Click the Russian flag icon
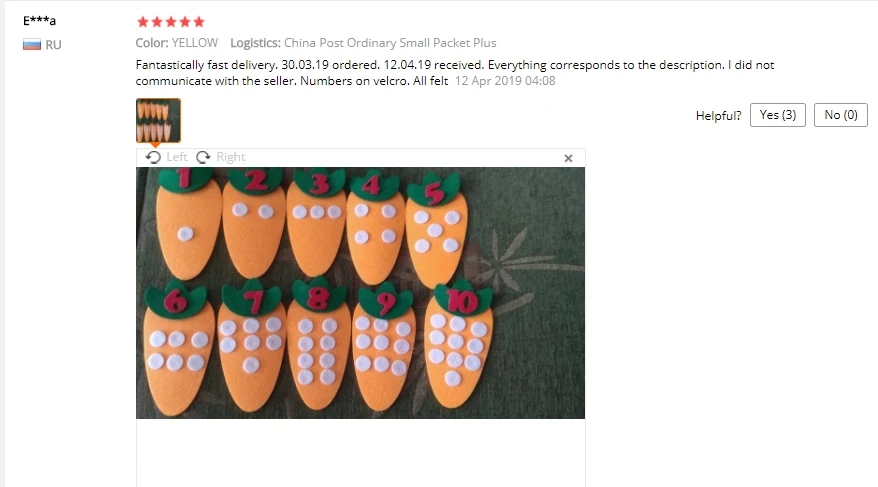This screenshot has width=878, height=487. (32, 45)
